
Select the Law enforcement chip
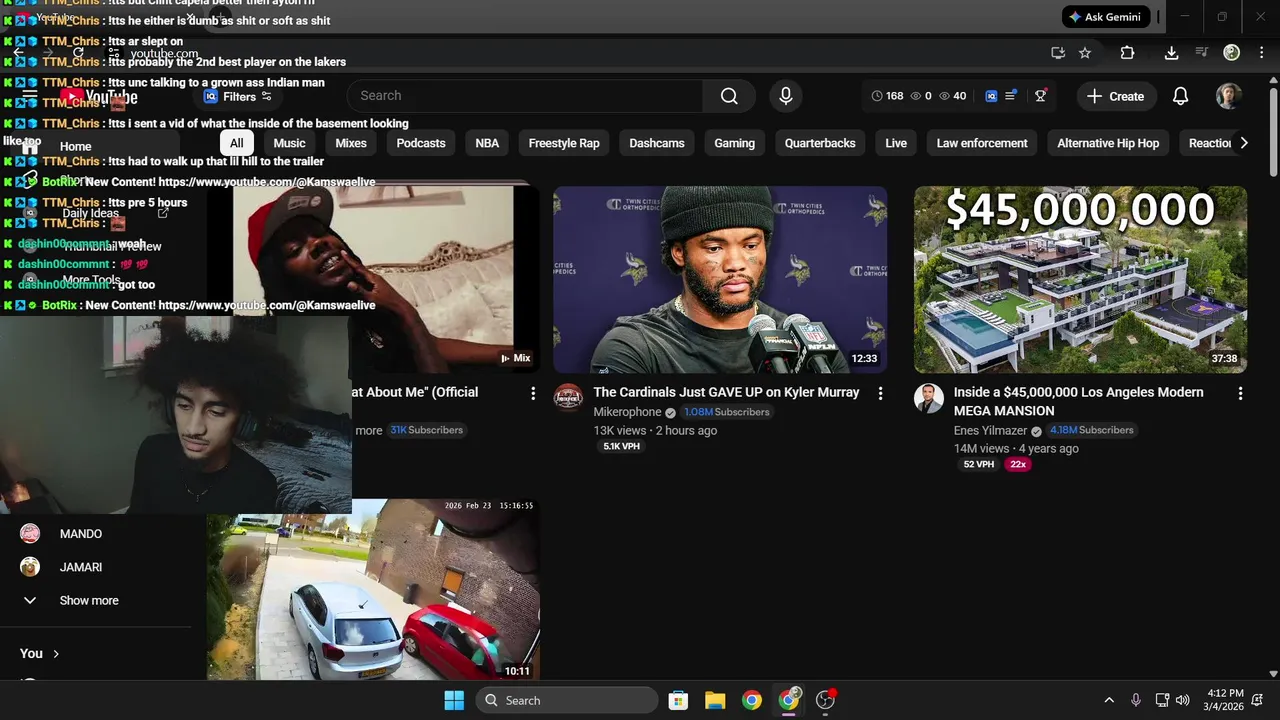[982, 143]
